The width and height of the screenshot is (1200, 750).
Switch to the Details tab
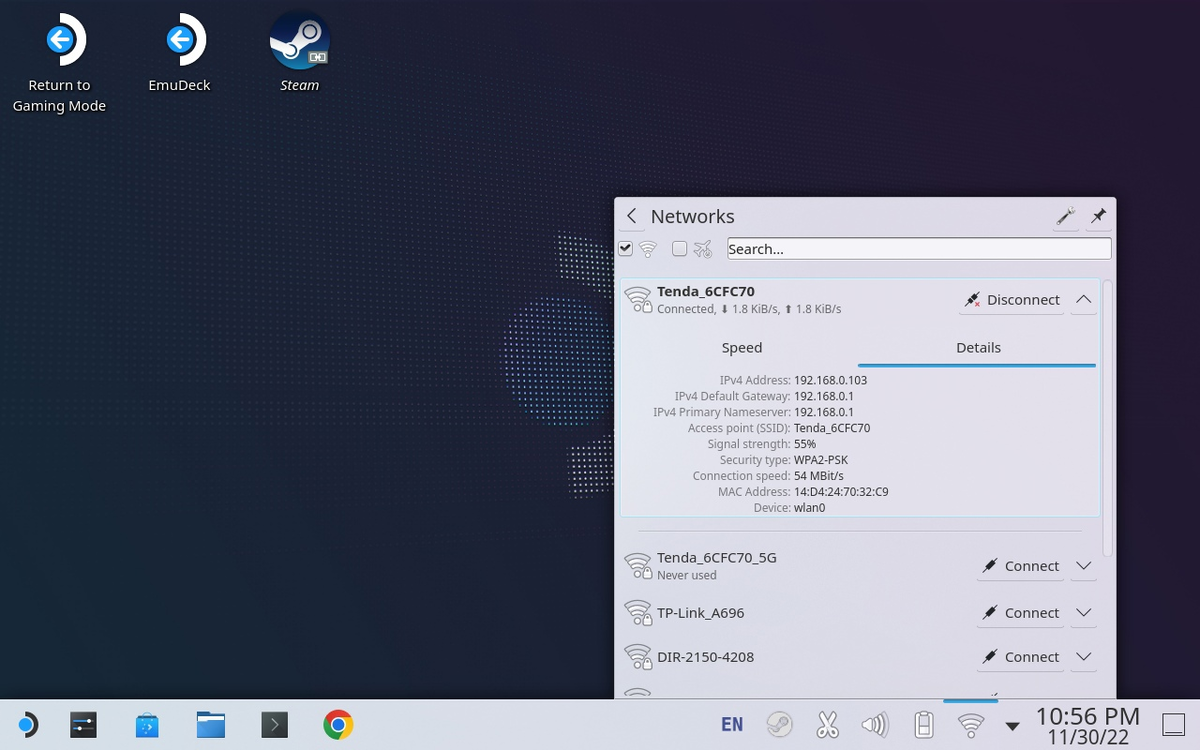pos(978,348)
